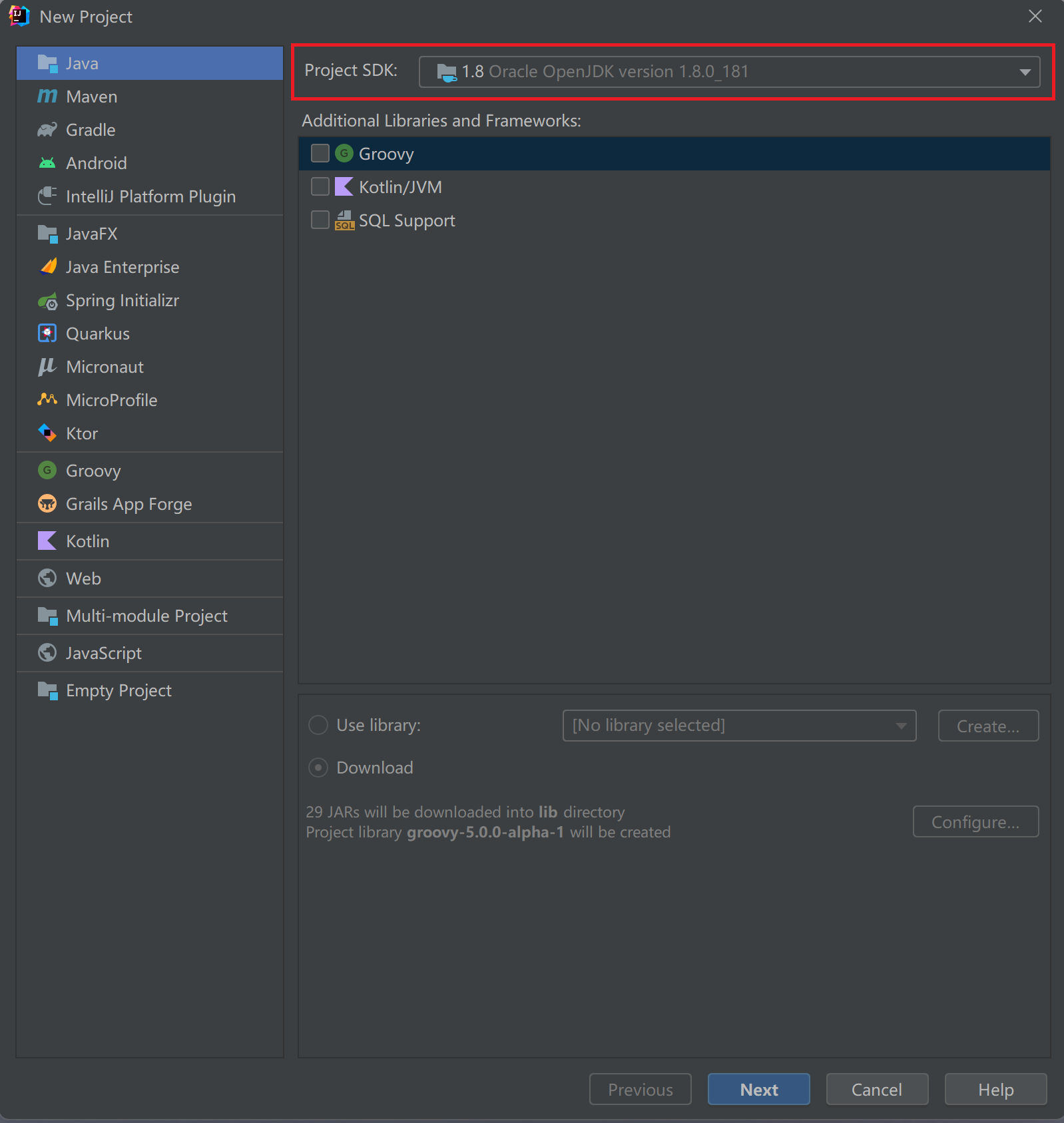Click the Gradle elephant icon
The height and width of the screenshot is (1123, 1064).
[x=47, y=130]
